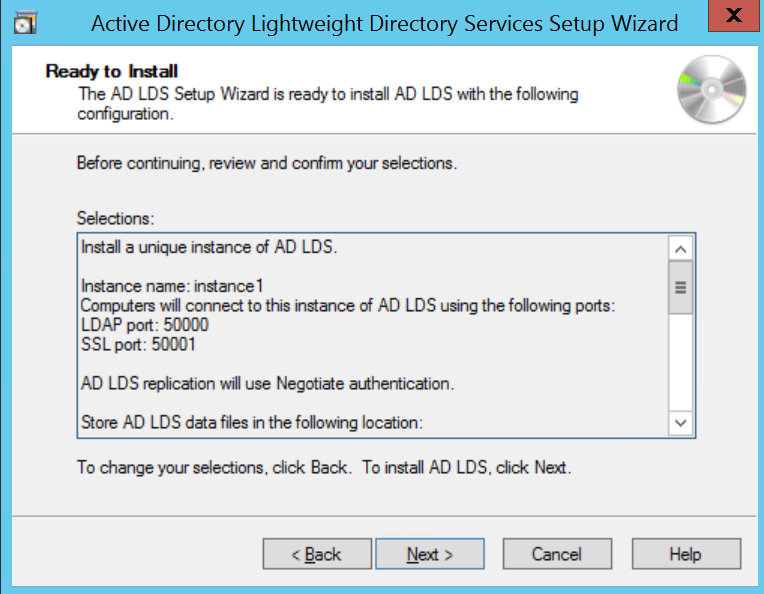Viewport: 764px width, 594px height.
Task: Click 'Install a unique instance of AD LDS' line
Action: click(208, 247)
